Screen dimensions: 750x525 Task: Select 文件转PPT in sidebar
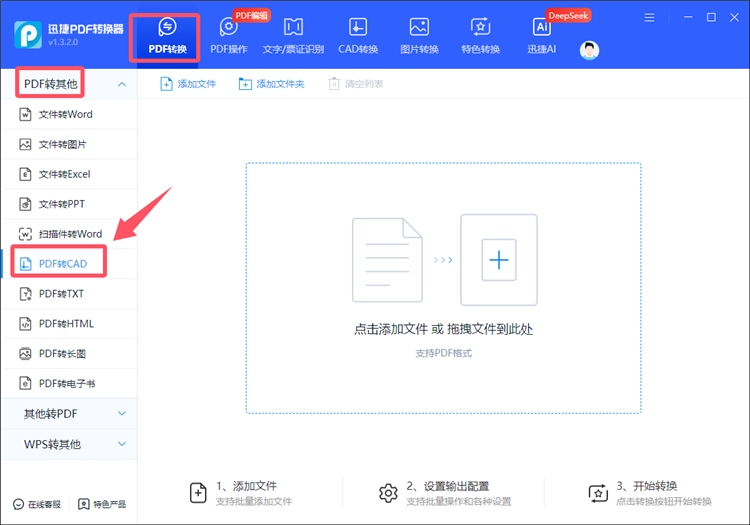pos(69,204)
